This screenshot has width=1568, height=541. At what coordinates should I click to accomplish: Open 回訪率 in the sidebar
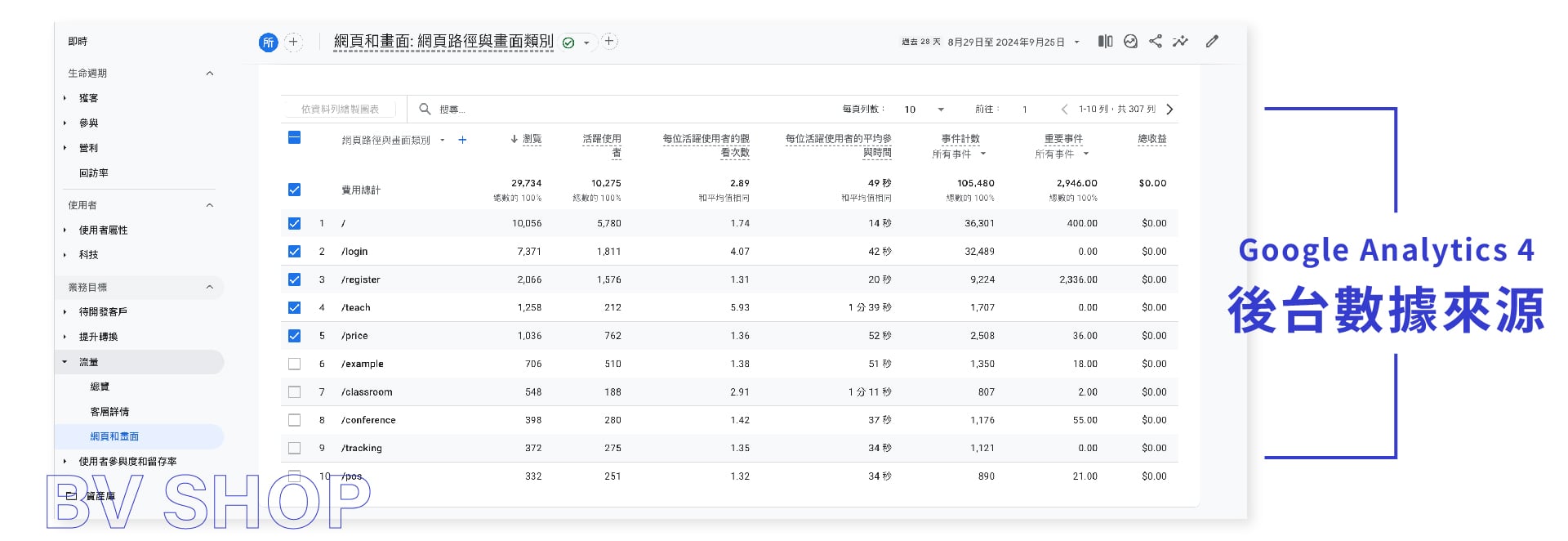coord(94,173)
